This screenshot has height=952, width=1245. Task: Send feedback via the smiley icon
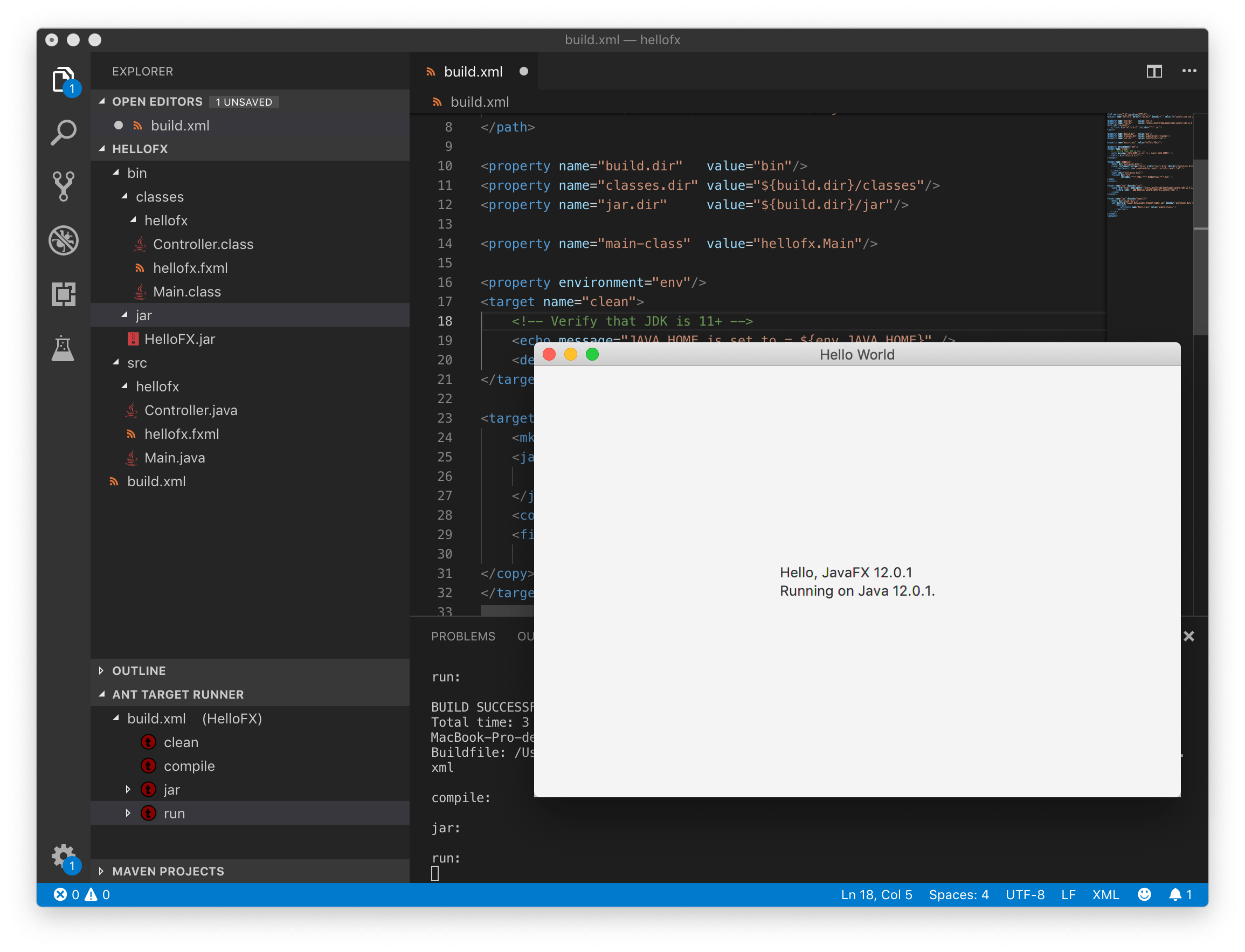[x=1144, y=894]
